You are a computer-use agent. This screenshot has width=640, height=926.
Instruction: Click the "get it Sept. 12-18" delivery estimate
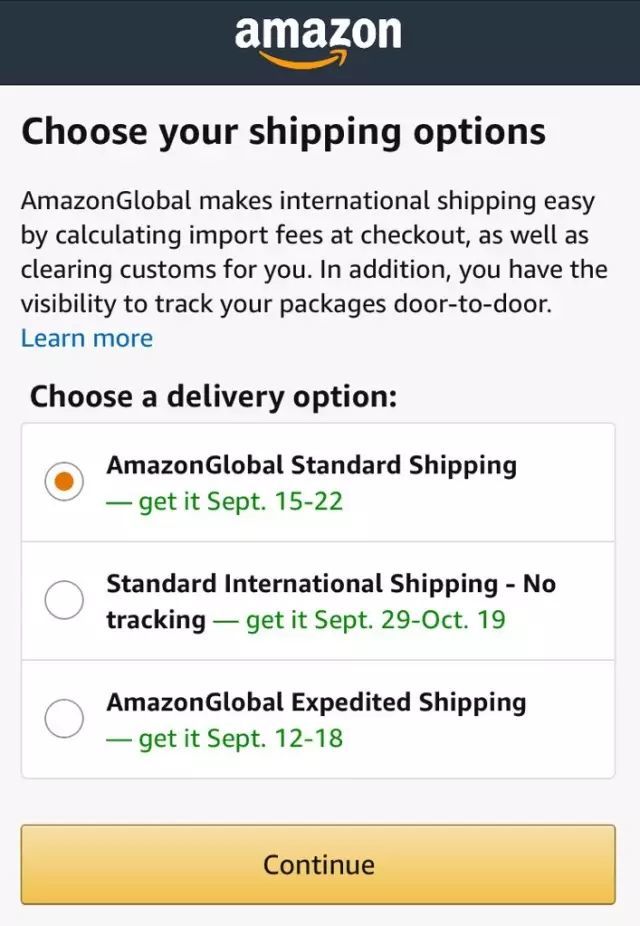[x=240, y=739]
